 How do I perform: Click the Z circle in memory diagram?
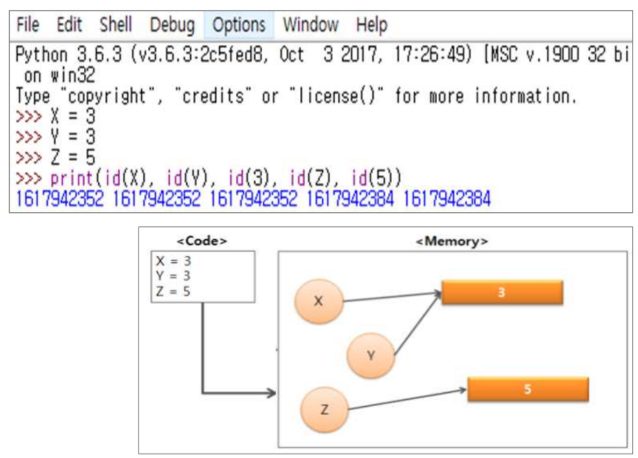(324, 410)
